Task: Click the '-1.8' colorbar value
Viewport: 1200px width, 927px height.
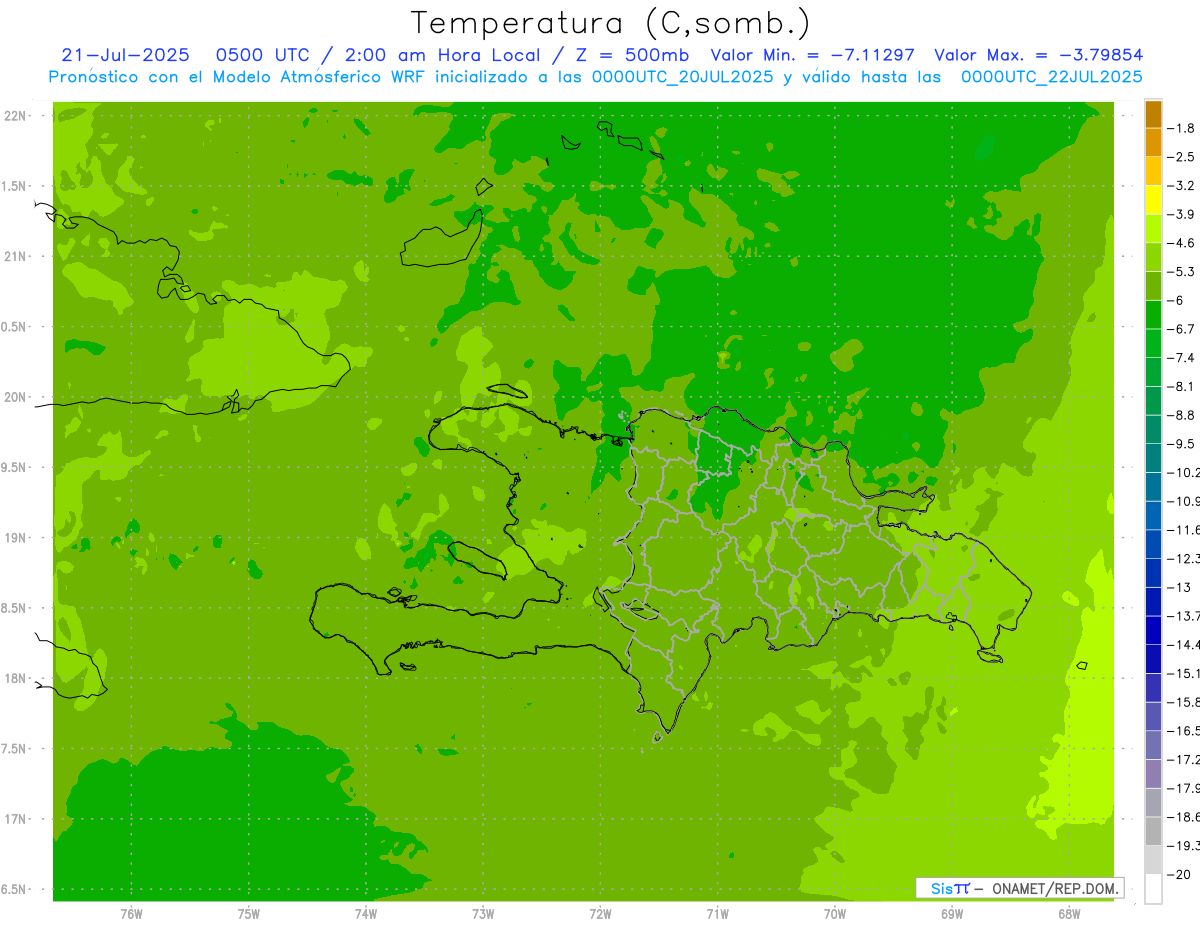Action: click(x=1180, y=128)
